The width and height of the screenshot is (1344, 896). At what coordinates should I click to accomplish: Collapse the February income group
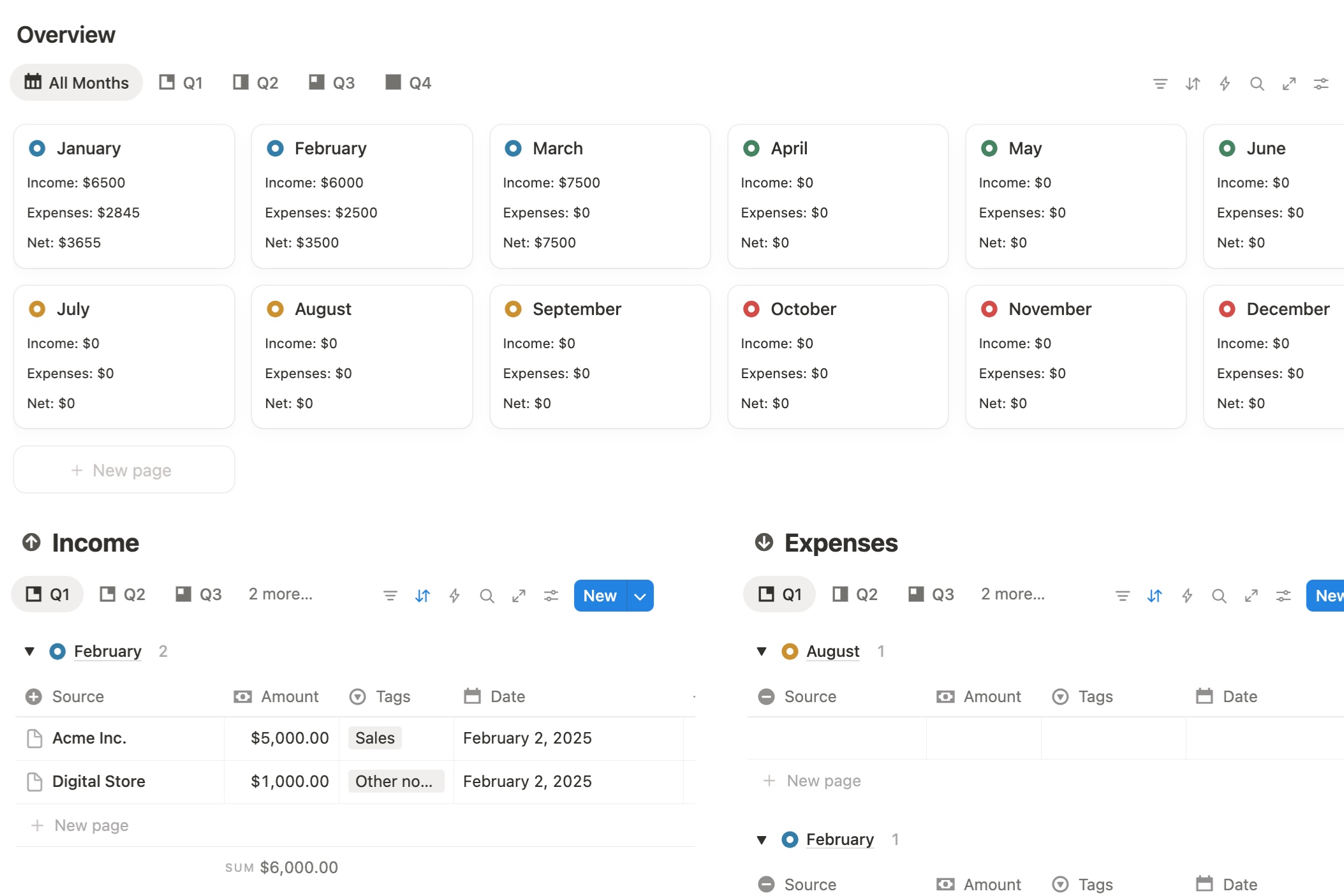click(x=29, y=651)
